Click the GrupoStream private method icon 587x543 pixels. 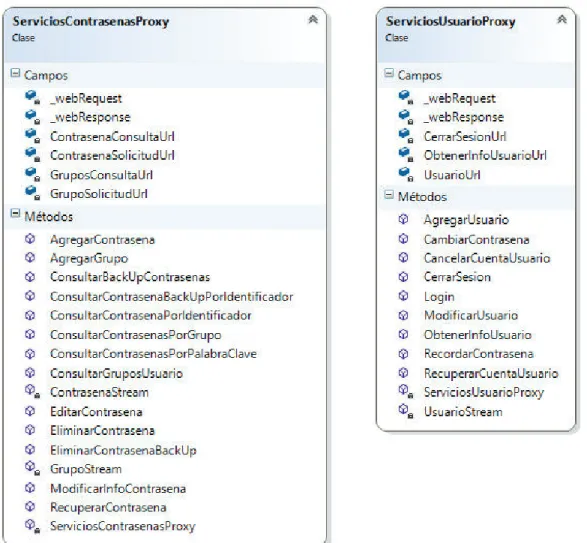coord(32,468)
